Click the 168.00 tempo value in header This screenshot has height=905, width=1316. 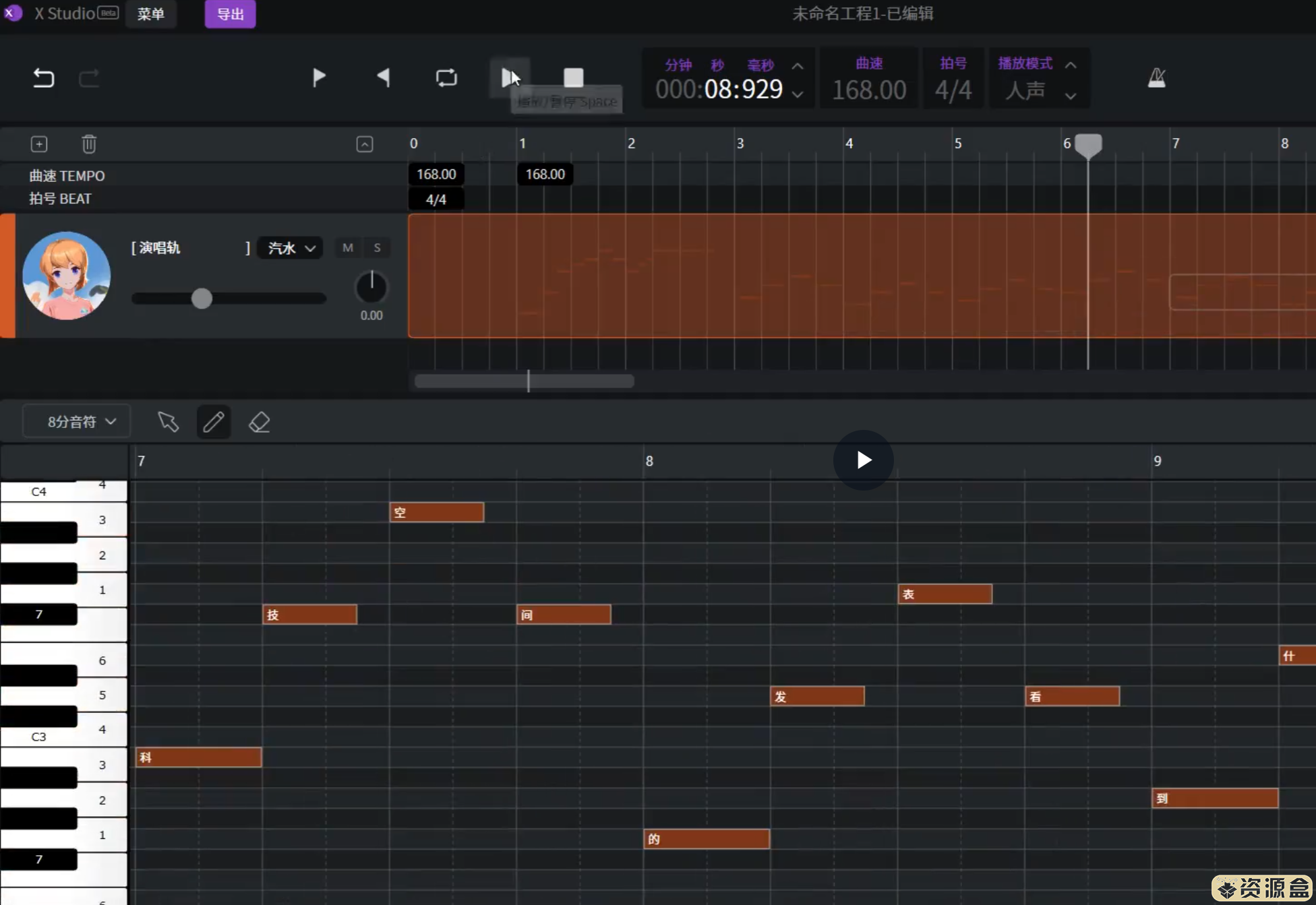[x=869, y=90]
